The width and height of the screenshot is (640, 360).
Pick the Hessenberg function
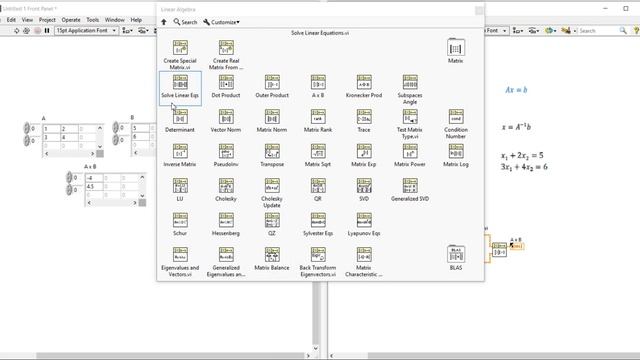[226, 220]
